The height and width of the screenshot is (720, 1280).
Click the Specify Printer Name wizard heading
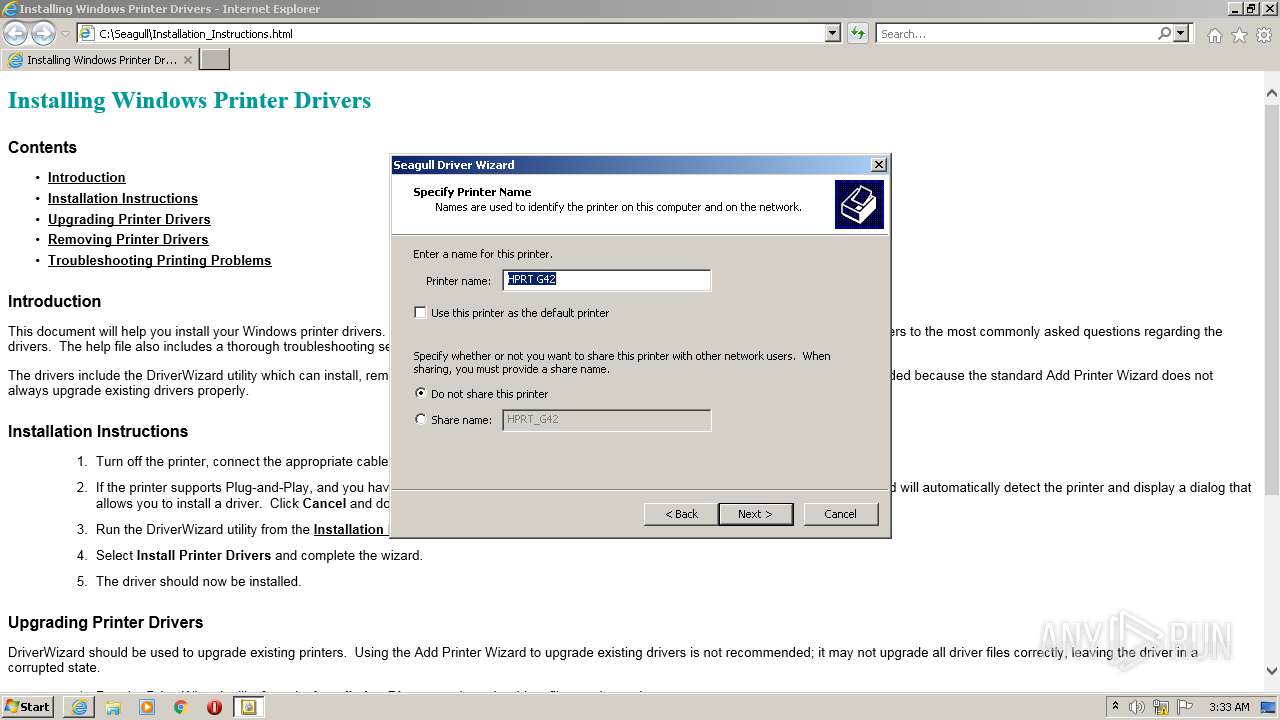pyautogui.click(x=472, y=192)
